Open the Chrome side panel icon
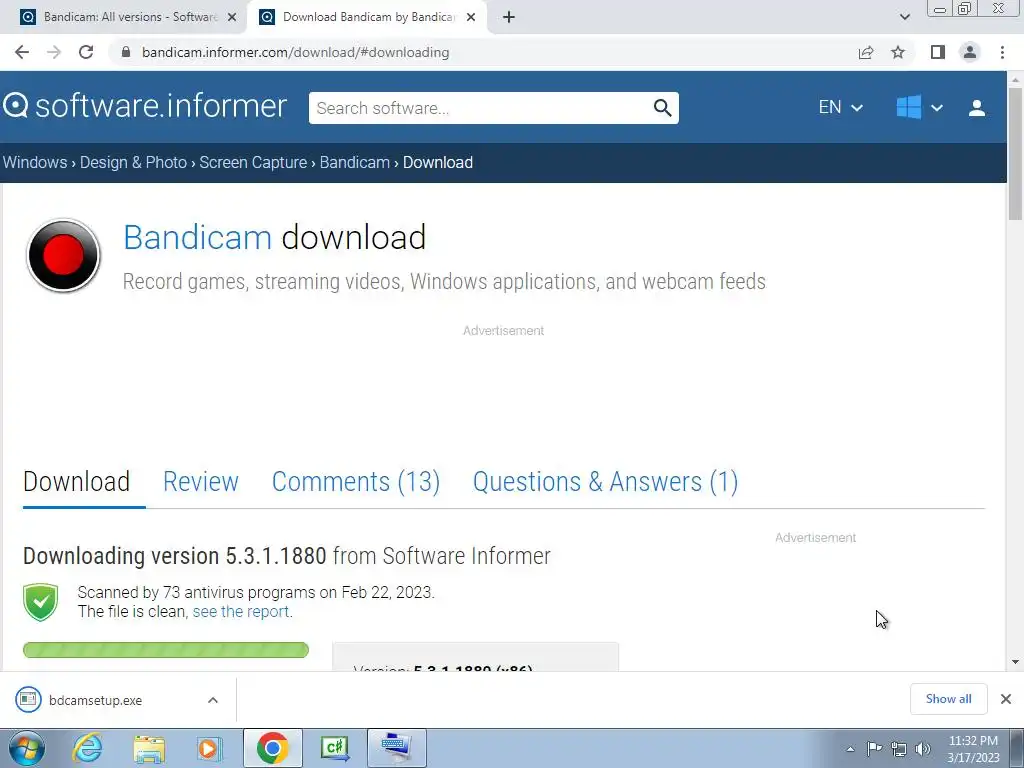Screen dimensions: 1024x768 coord(938,52)
